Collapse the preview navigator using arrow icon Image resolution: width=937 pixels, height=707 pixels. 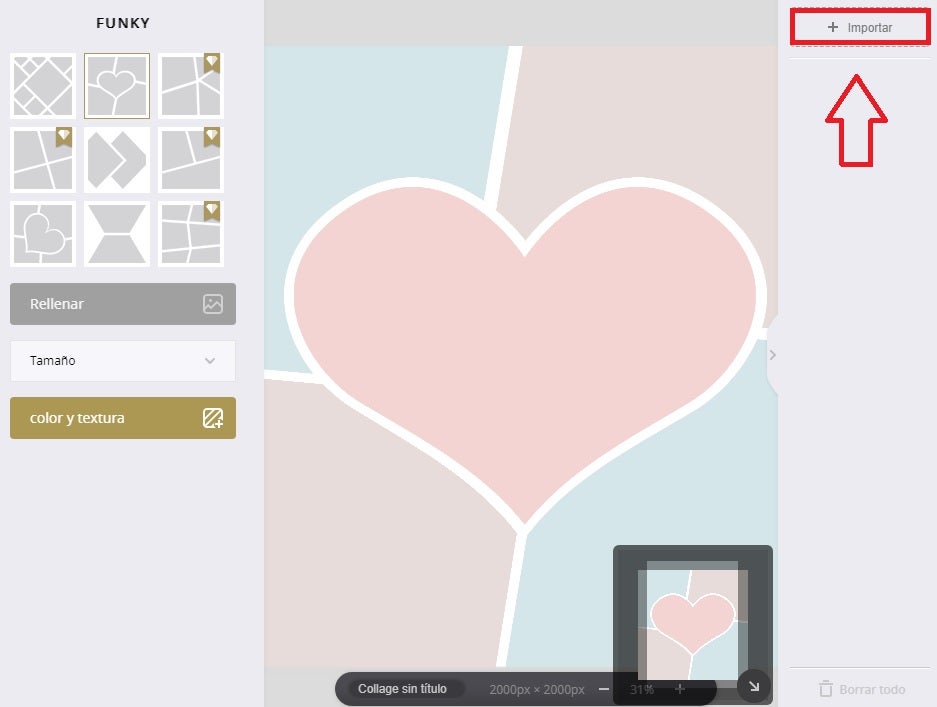[754, 686]
